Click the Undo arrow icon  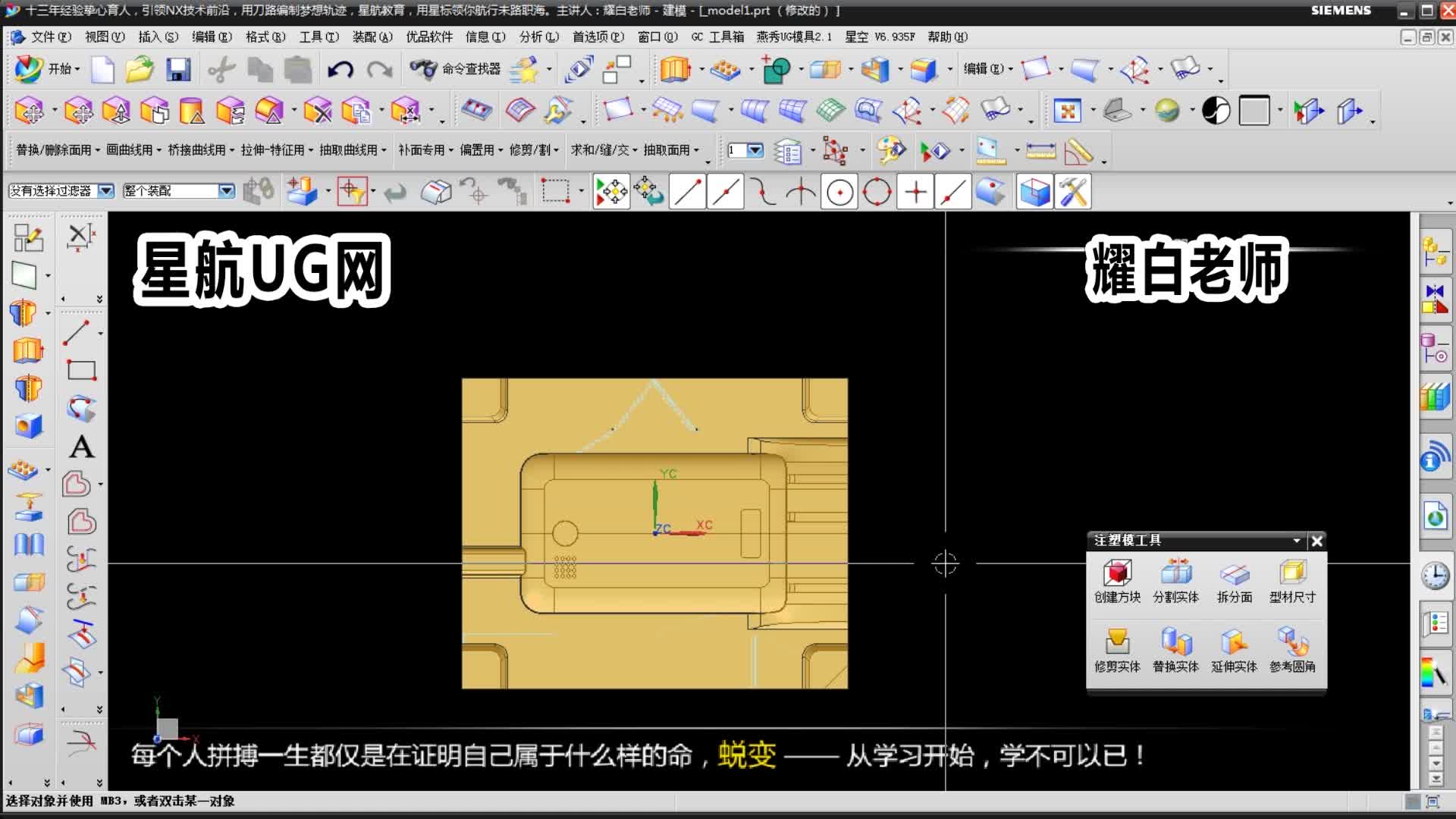340,70
